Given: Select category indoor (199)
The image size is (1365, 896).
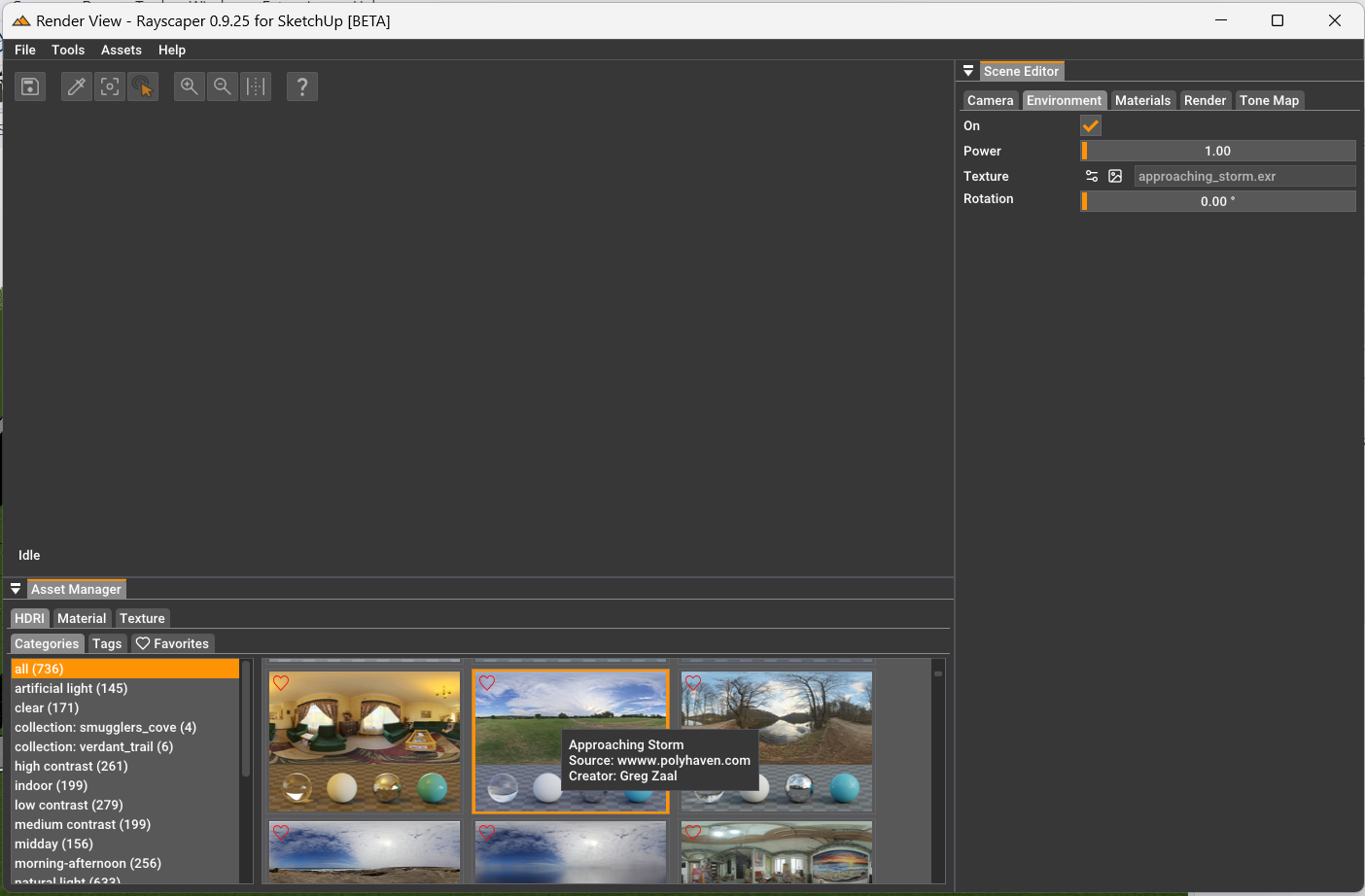Looking at the screenshot, I should (x=124, y=785).
